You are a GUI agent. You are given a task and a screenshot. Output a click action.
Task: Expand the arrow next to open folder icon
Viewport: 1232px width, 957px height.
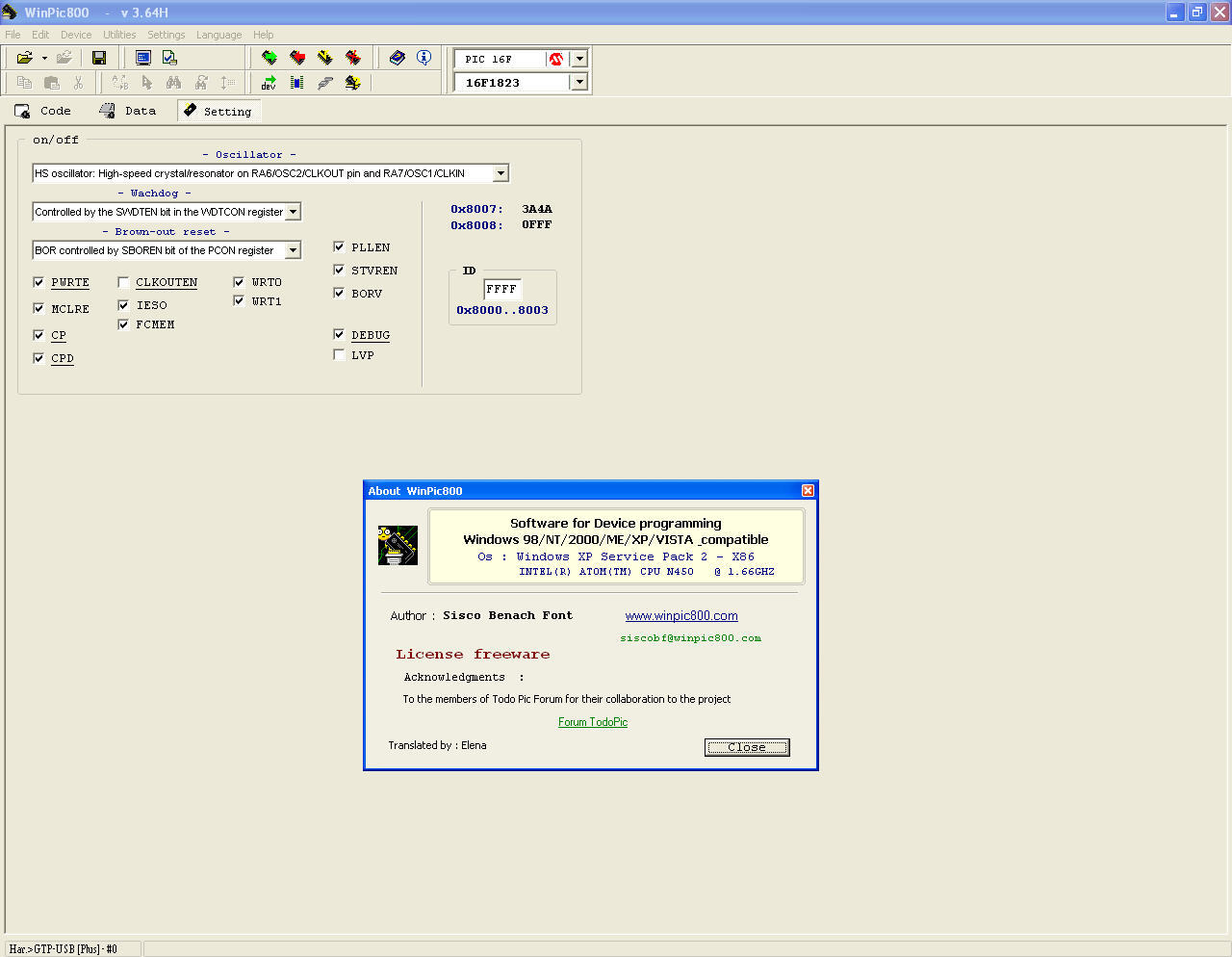point(44,58)
